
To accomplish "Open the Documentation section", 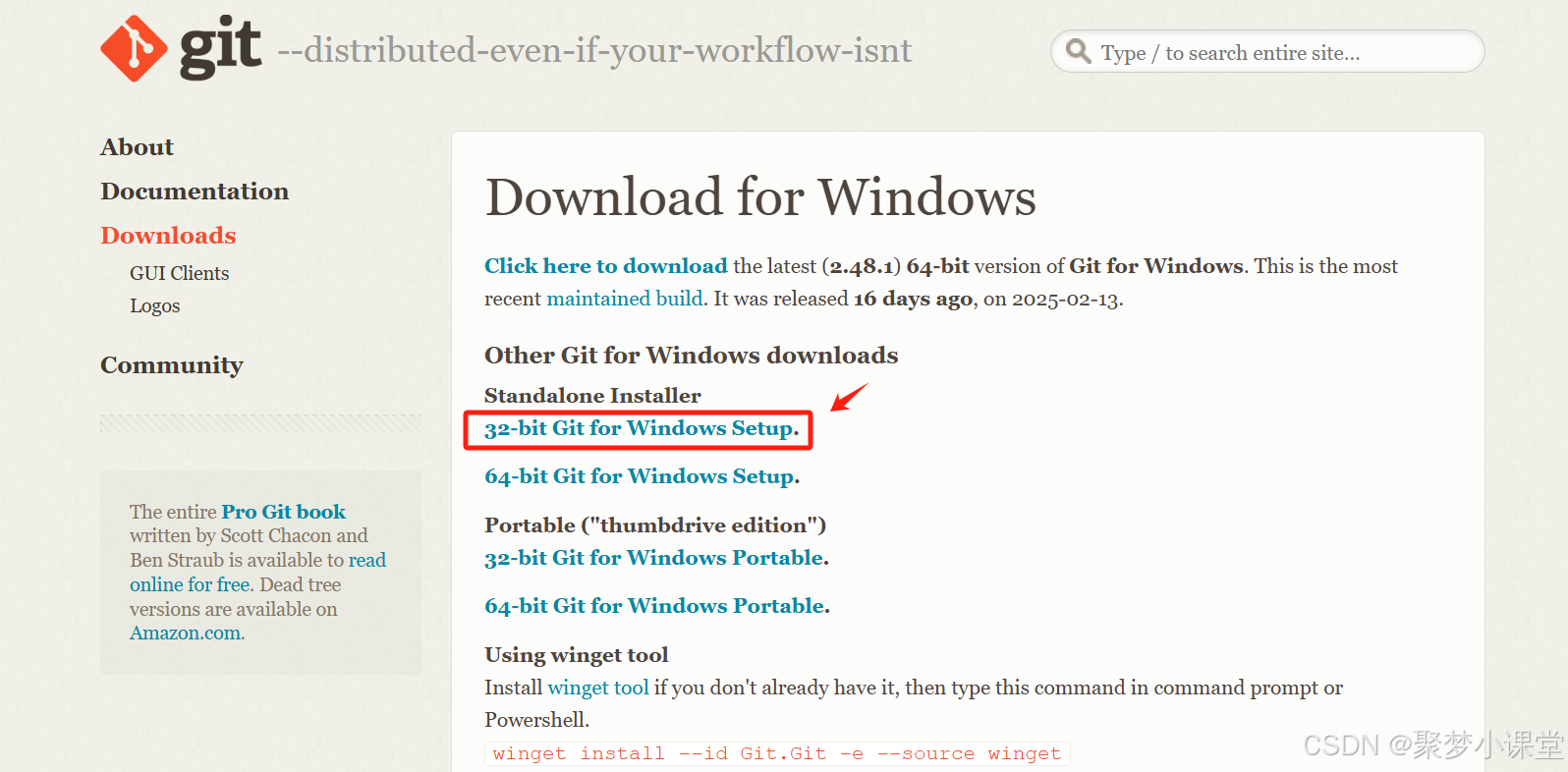I will pos(195,192).
